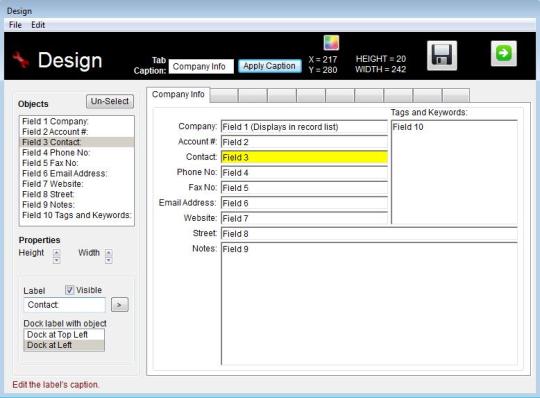Click the Field 10 Tags and Keywords area
This screenshot has width=540, height=398.
pyautogui.click(x=454, y=172)
